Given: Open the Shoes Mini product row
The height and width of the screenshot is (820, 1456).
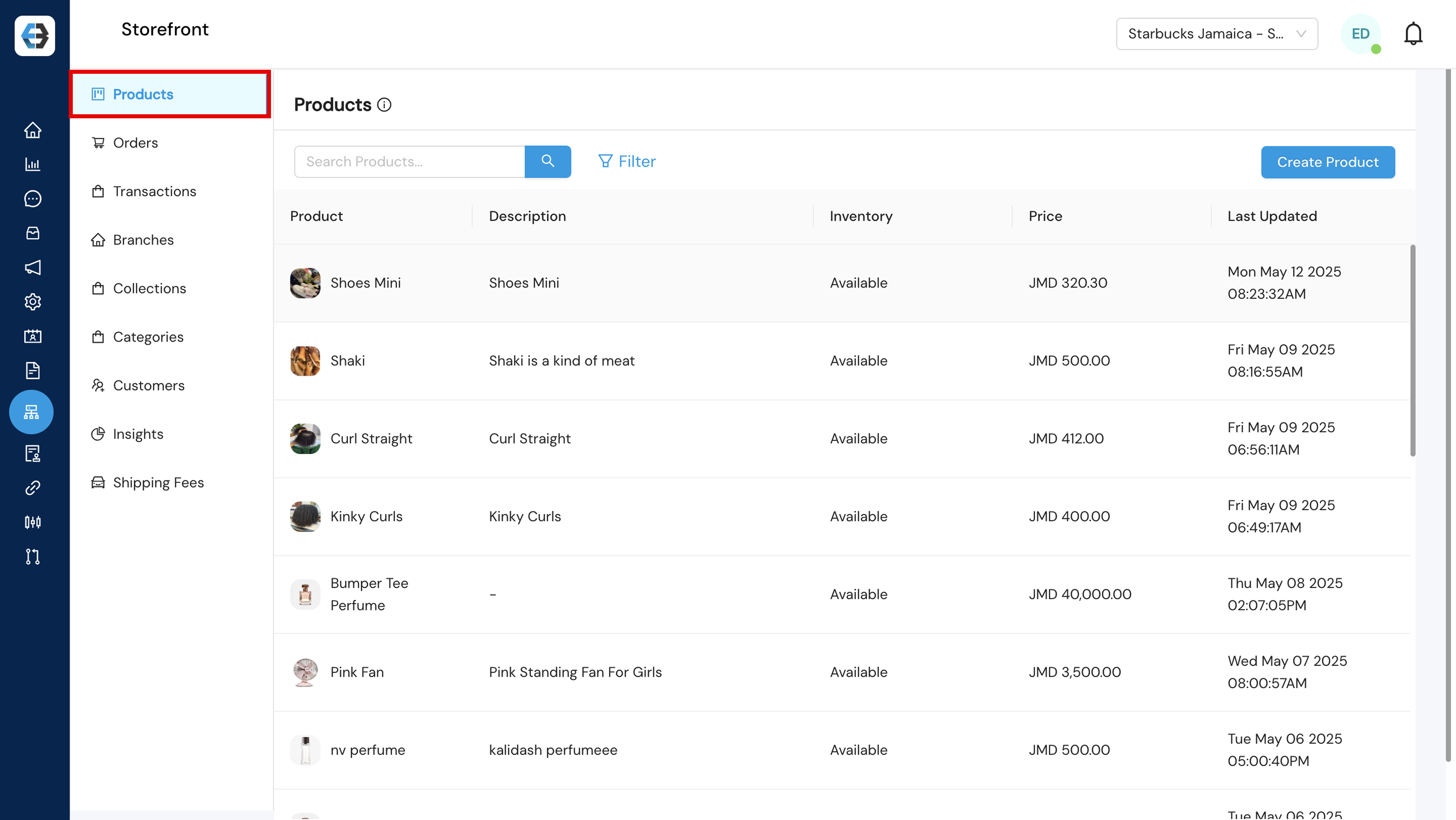Looking at the screenshot, I should (365, 283).
